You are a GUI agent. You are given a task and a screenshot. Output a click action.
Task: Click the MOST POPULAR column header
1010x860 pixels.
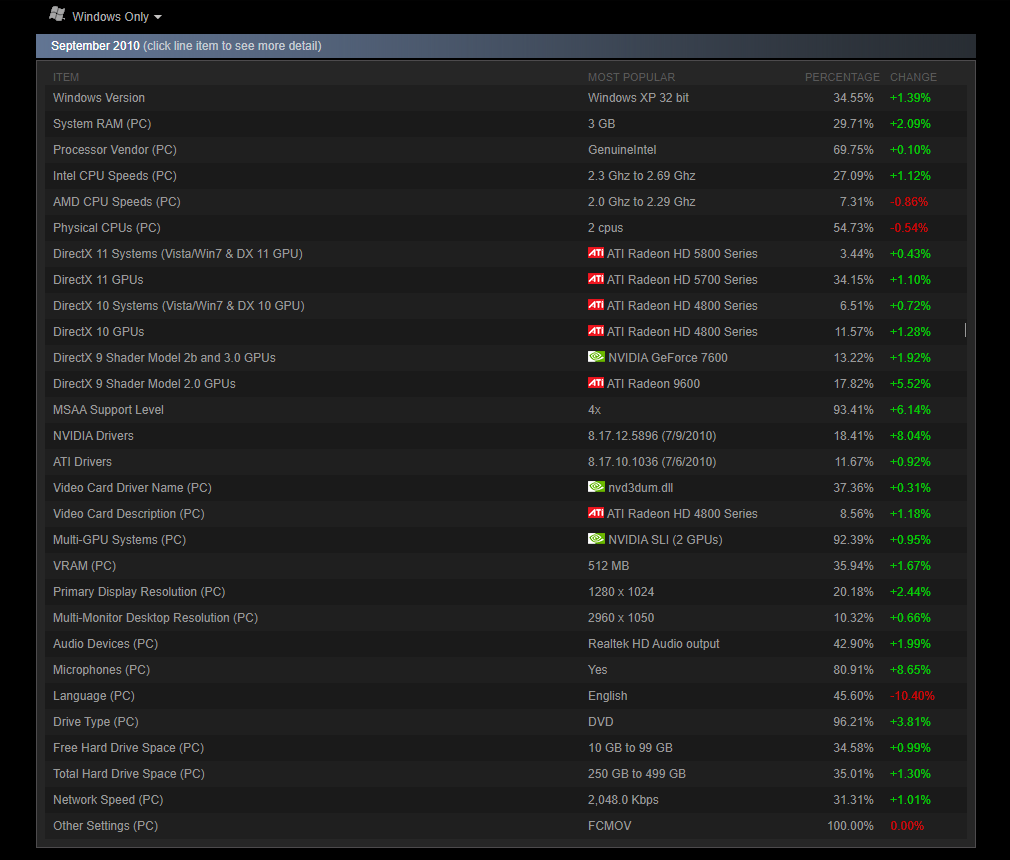[631, 77]
